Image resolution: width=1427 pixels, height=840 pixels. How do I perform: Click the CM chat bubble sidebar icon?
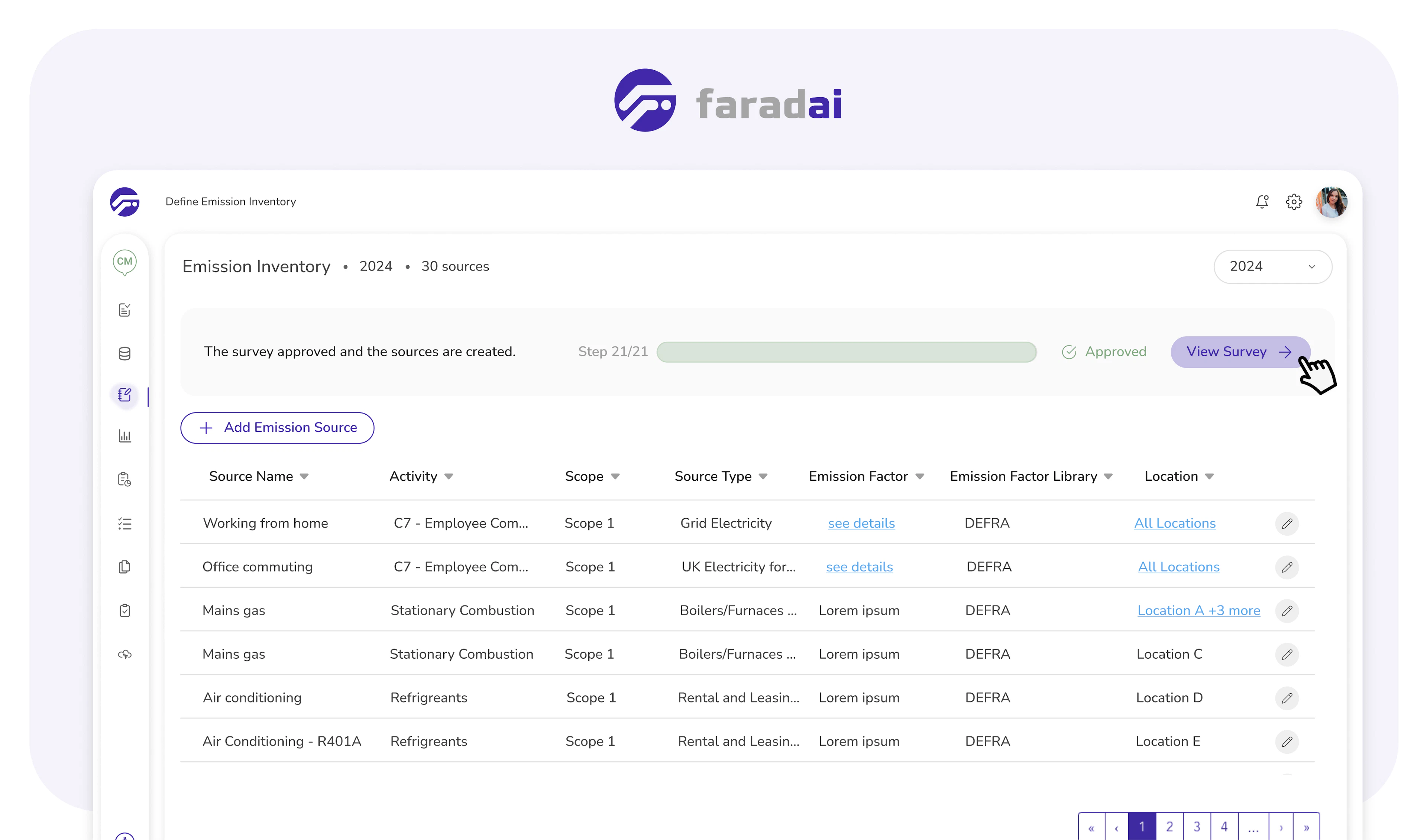click(x=124, y=262)
